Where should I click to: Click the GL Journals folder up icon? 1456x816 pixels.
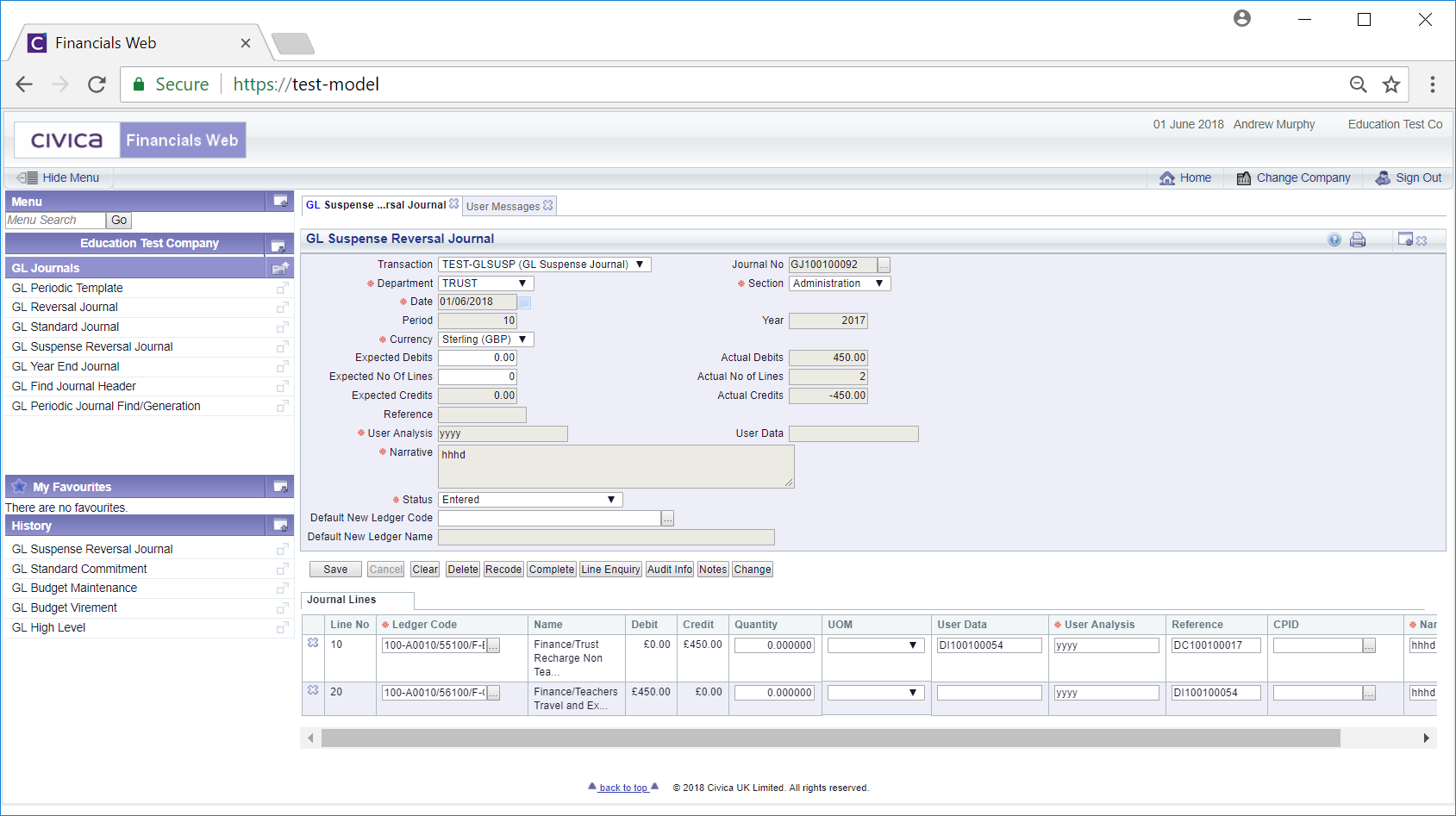click(280, 268)
